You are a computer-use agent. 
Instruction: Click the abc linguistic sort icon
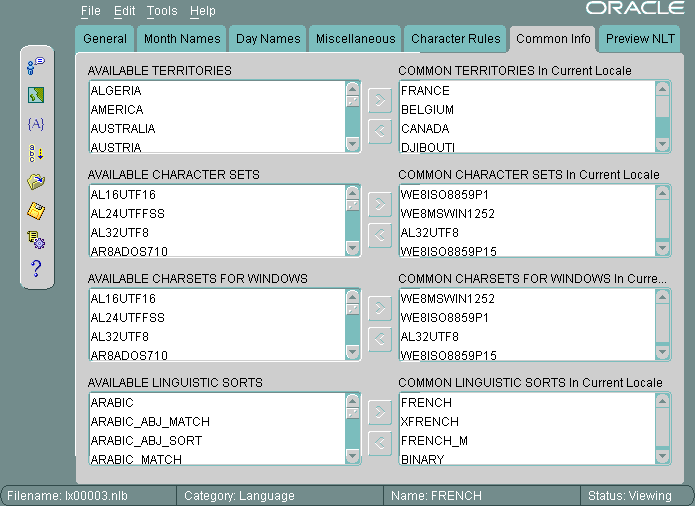click(x=36, y=153)
